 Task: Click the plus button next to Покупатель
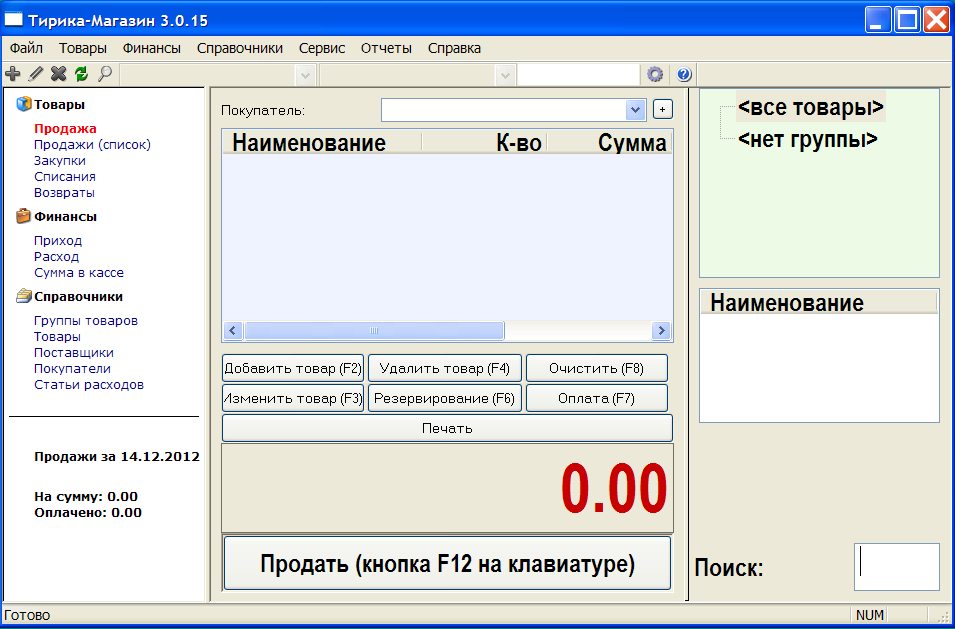pos(663,110)
